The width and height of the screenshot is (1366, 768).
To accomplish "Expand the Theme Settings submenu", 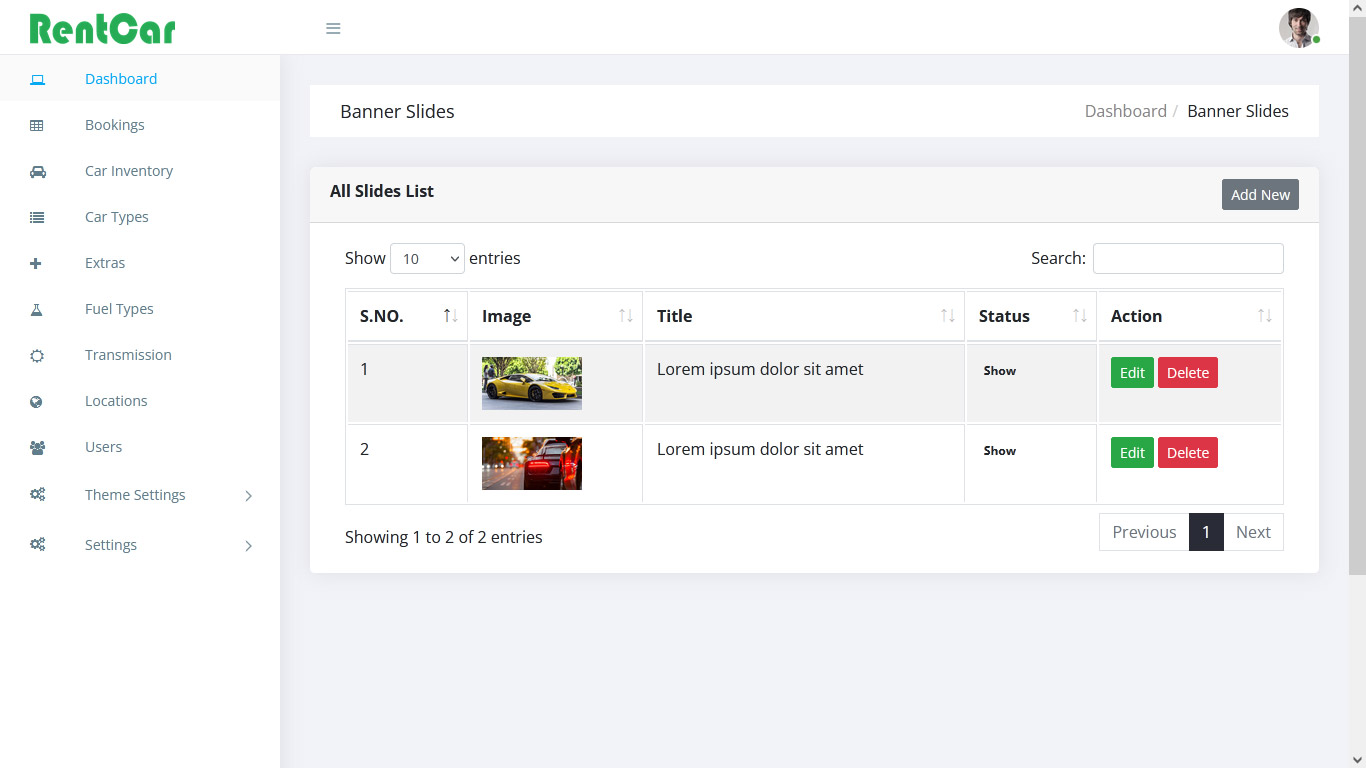I will point(135,494).
